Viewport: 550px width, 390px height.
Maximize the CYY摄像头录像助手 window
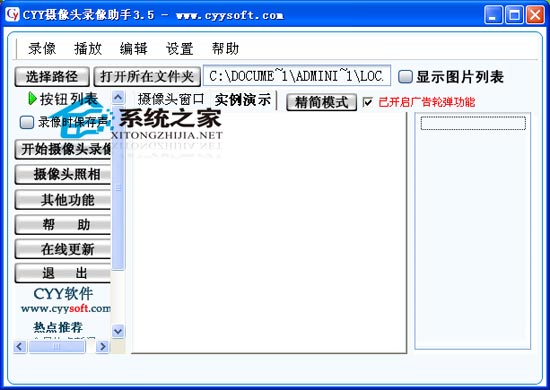[x=514, y=15]
